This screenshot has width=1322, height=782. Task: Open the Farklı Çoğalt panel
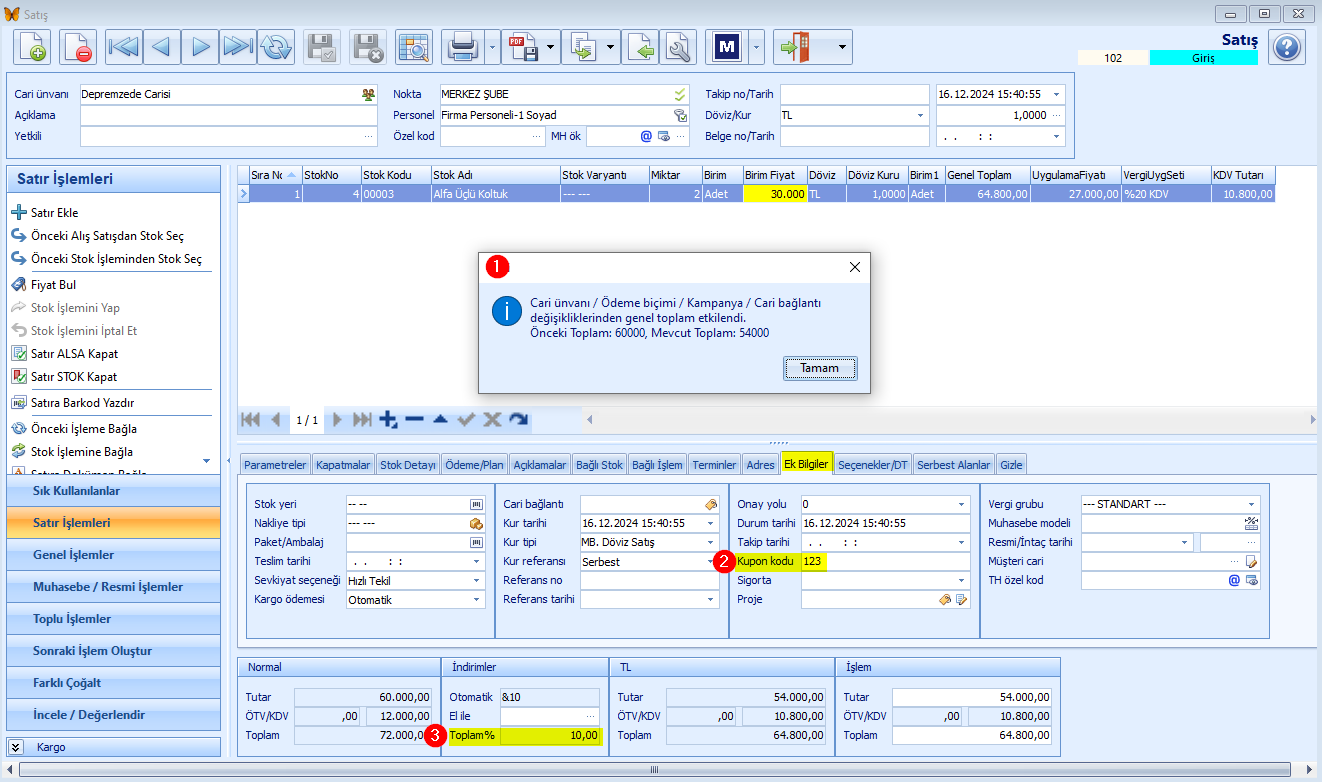(x=113, y=683)
